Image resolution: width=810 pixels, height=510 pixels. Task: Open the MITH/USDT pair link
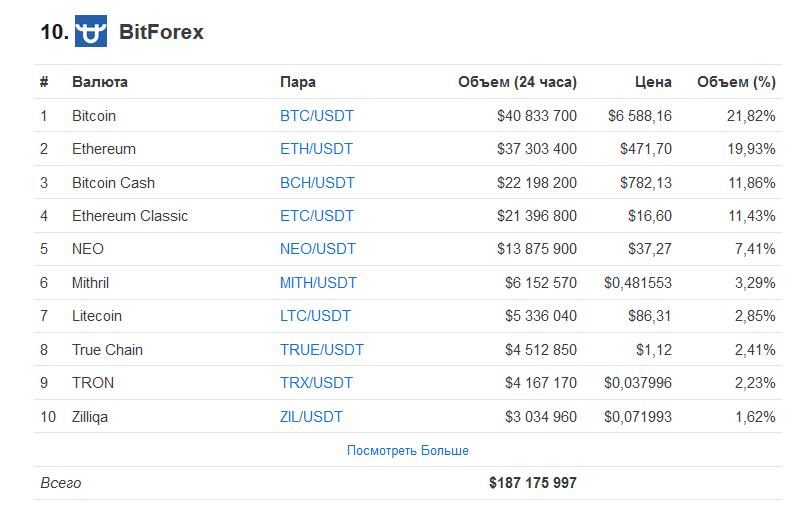318,283
